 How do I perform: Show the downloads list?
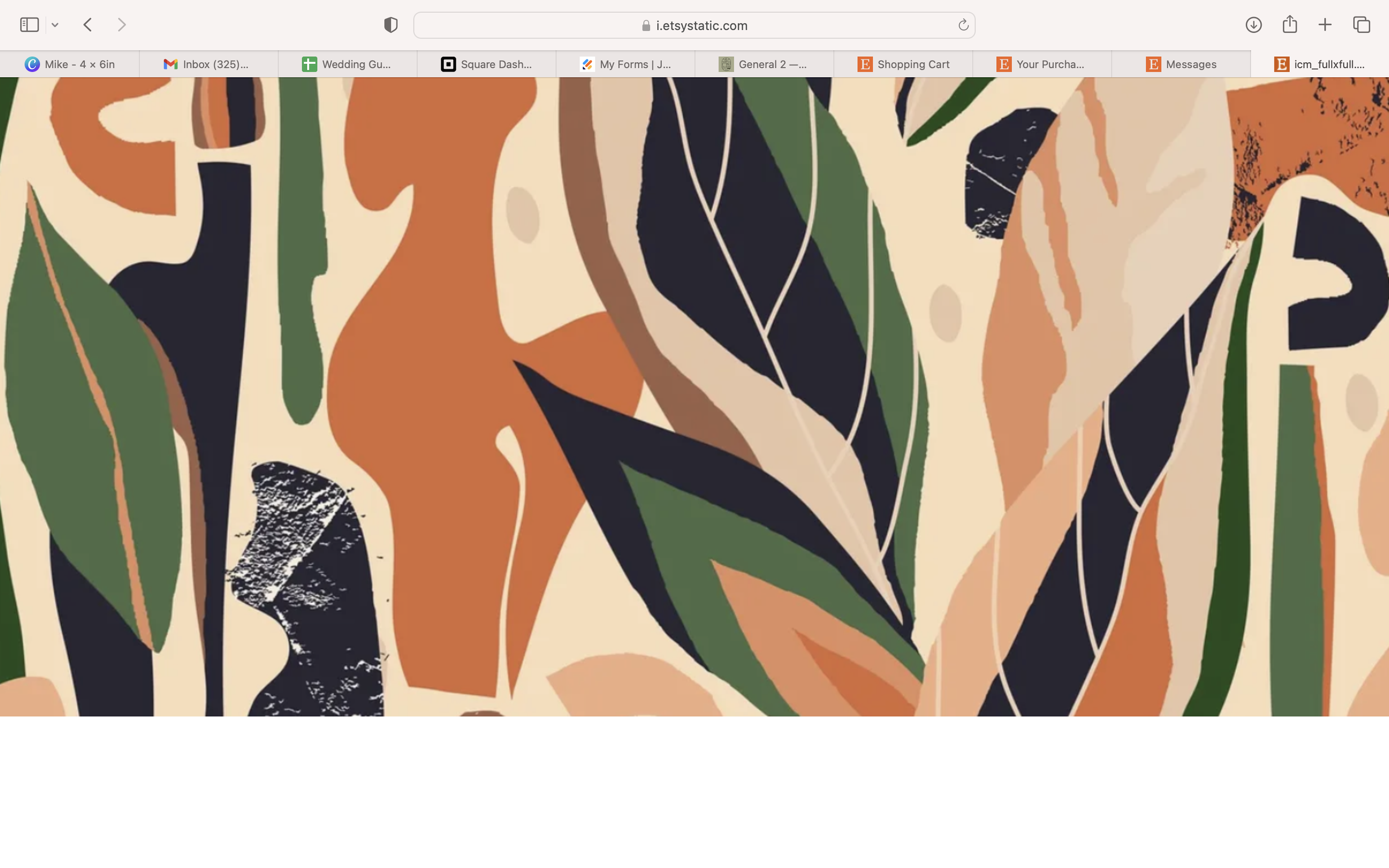[1253, 24]
